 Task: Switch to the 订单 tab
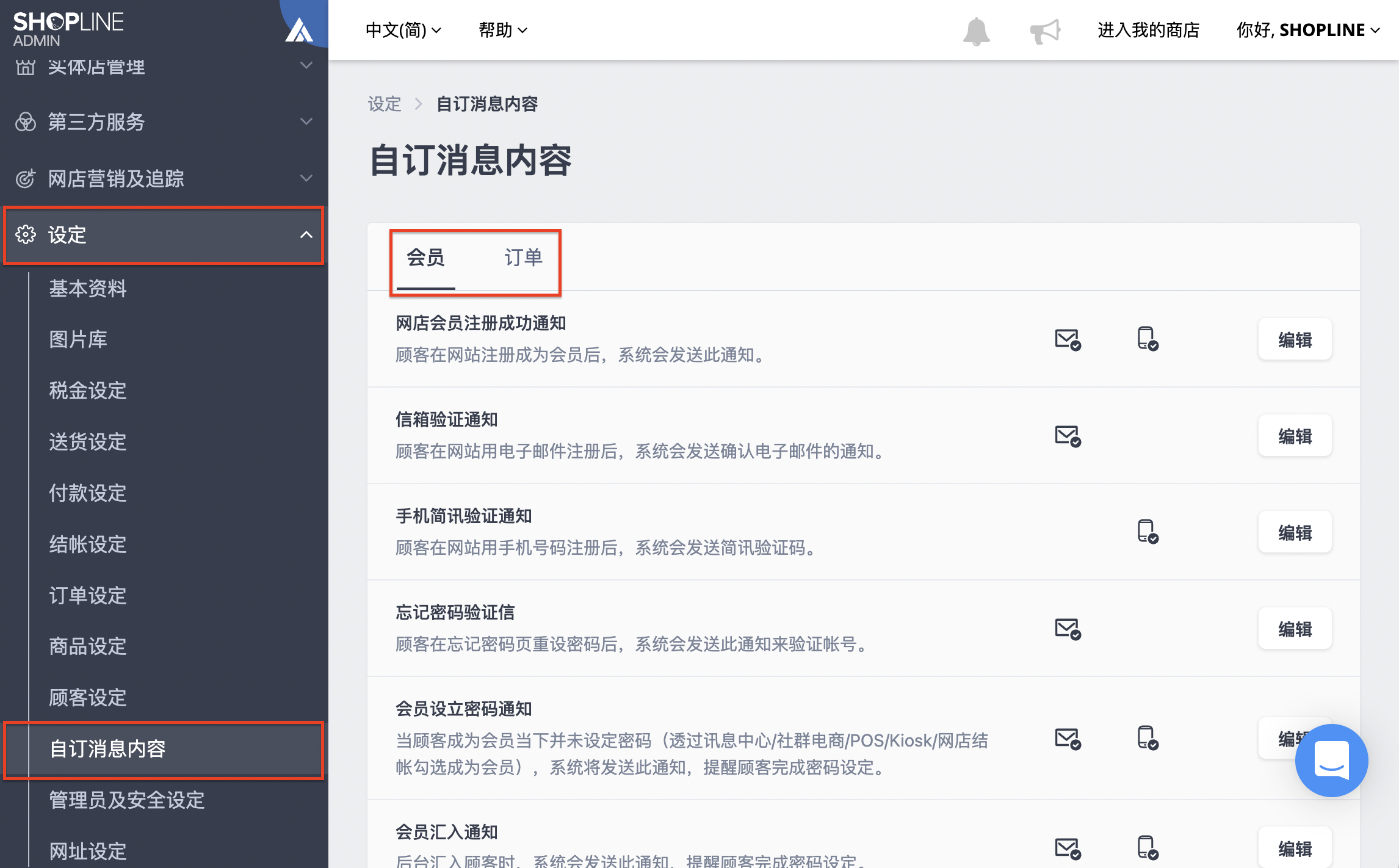(x=523, y=258)
